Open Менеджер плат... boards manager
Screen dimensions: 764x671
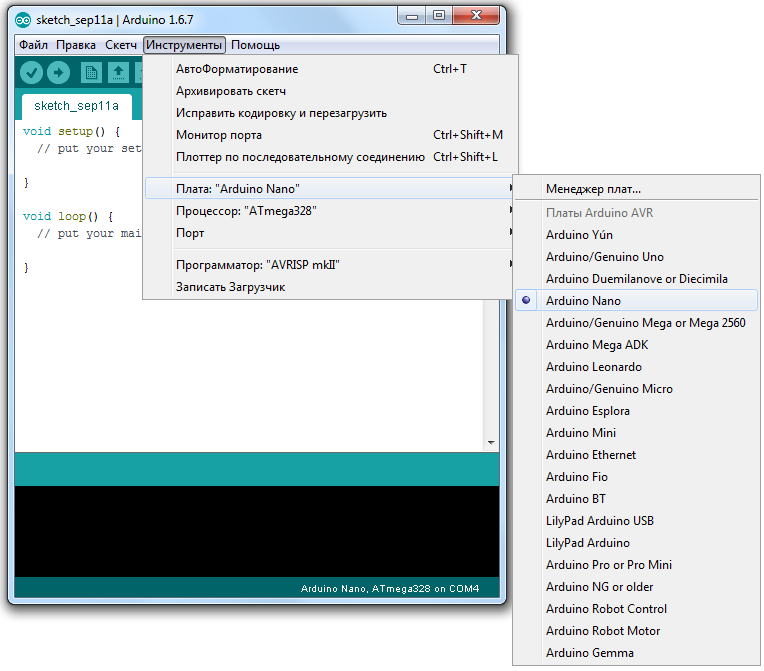tap(593, 189)
